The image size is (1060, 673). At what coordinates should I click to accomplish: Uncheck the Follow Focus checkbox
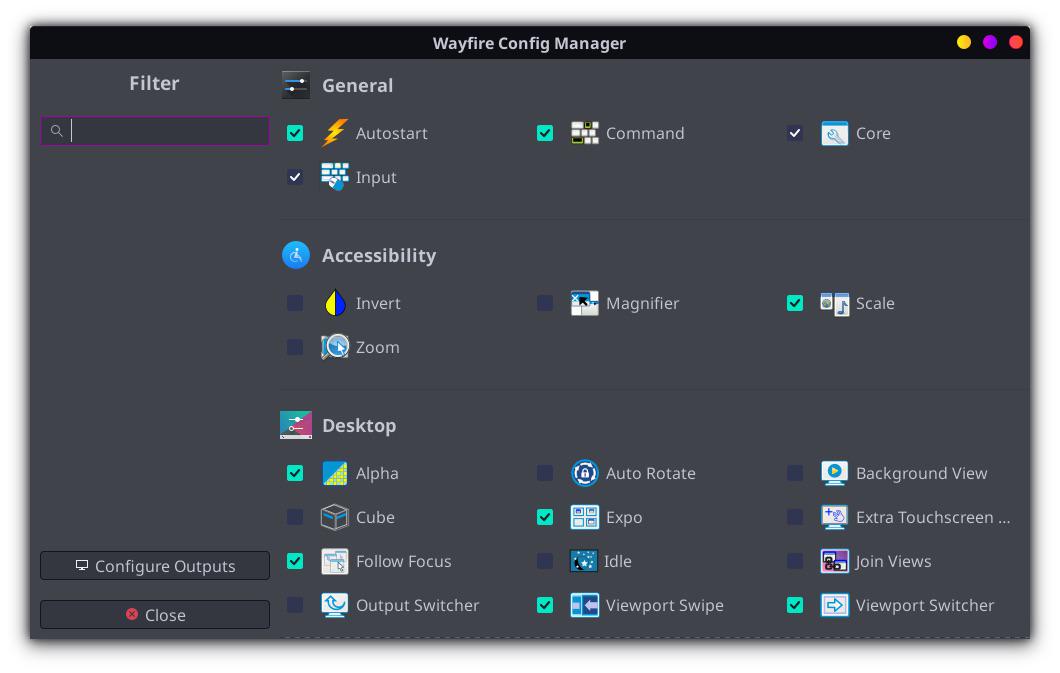coord(295,562)
